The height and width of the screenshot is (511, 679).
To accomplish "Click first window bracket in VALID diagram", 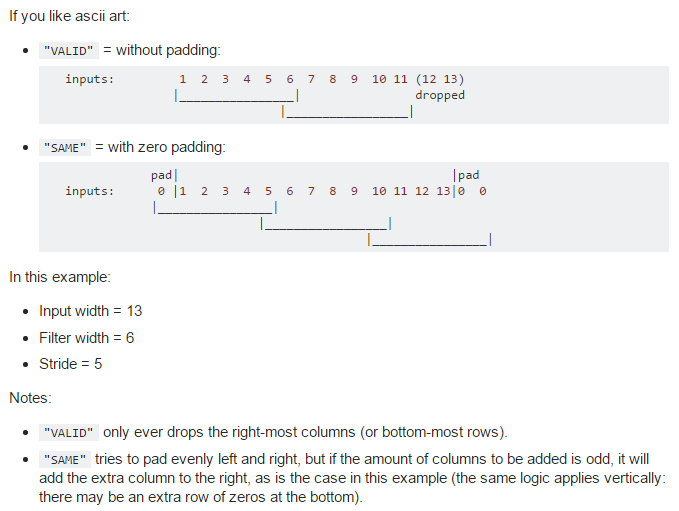I will pyautogui.click(x=237, y=96).
